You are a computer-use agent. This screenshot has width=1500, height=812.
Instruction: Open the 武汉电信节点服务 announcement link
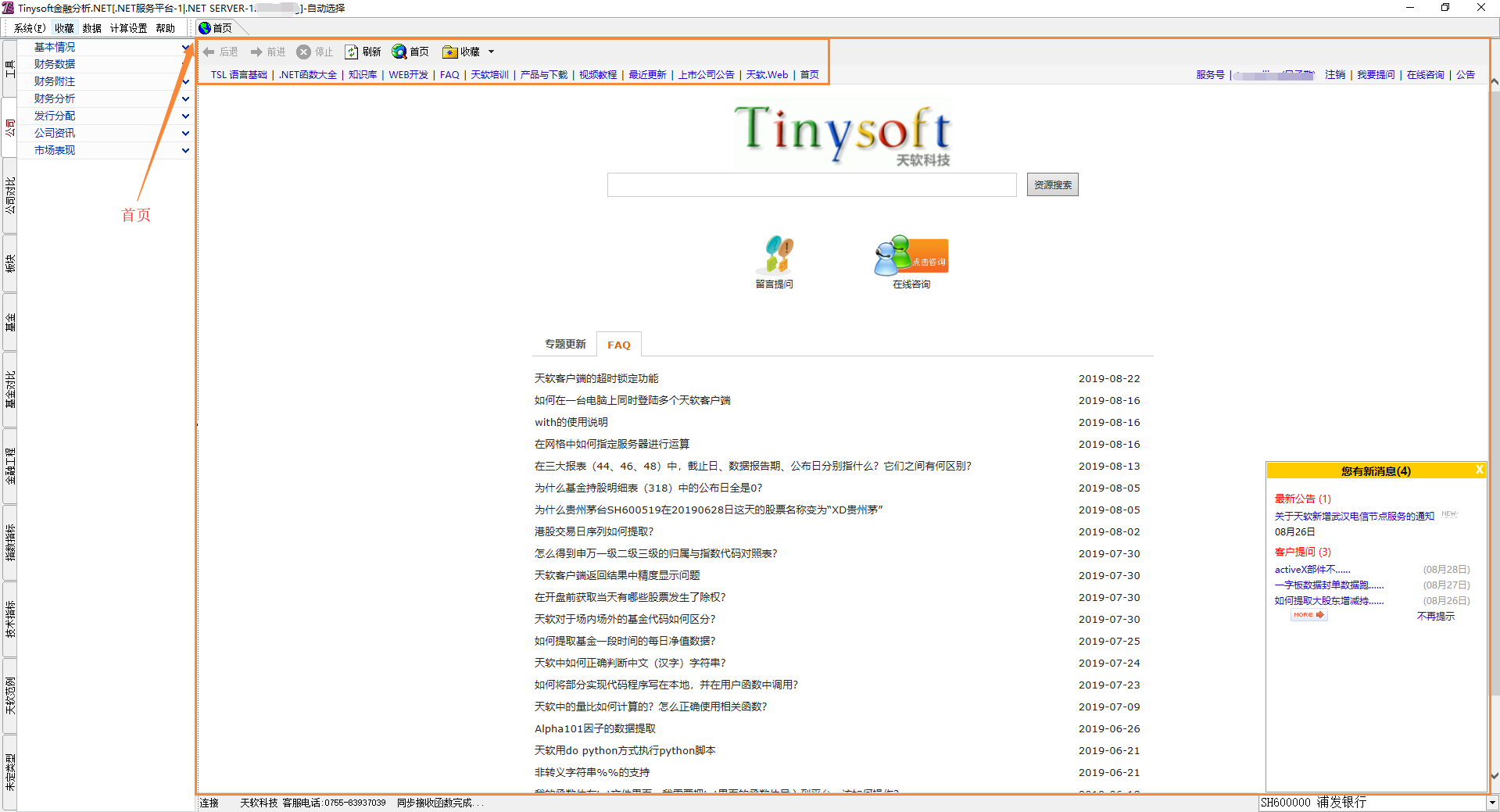click(1355, 516)
